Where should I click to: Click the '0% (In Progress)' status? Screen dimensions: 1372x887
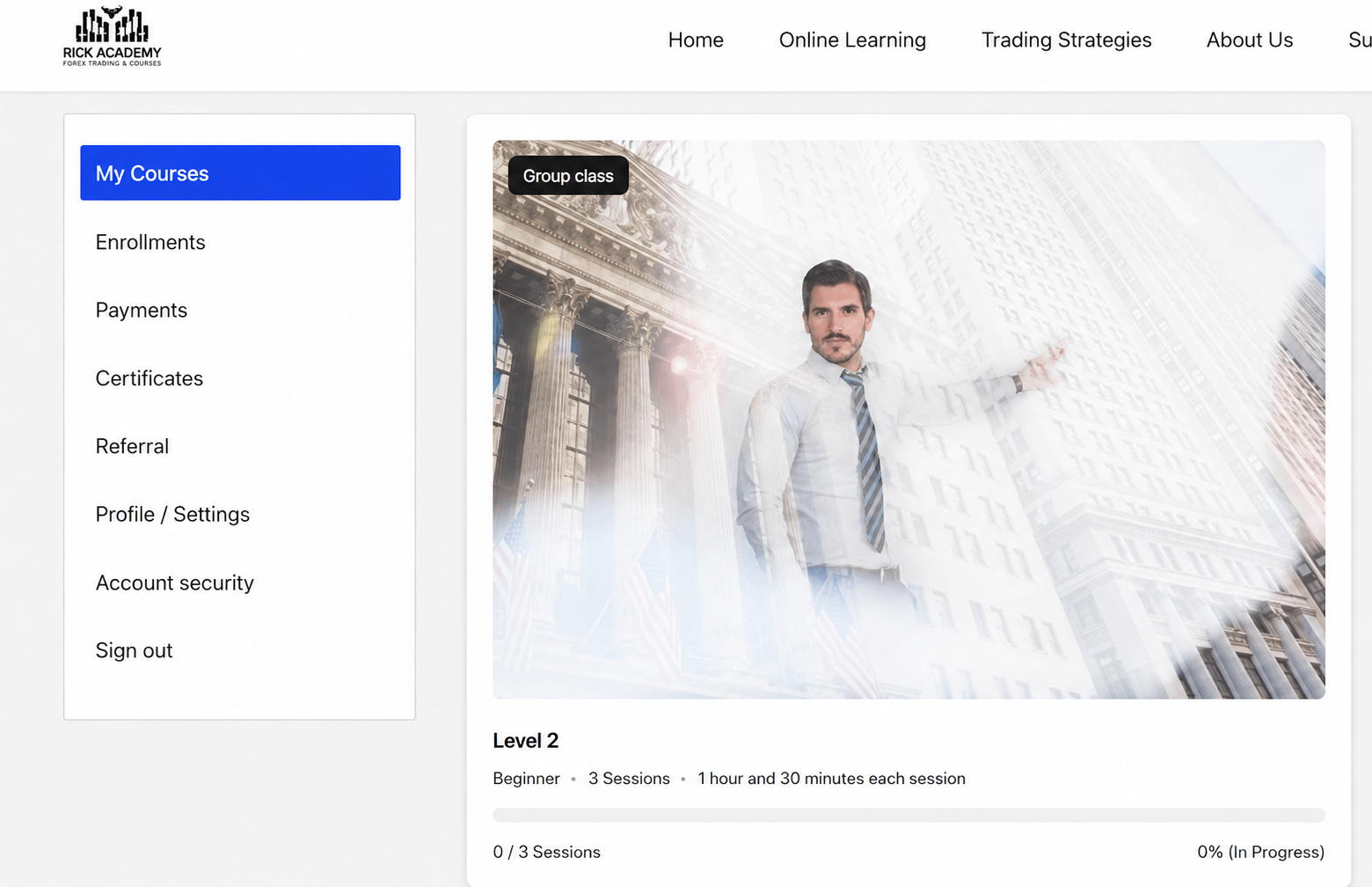1260,852
